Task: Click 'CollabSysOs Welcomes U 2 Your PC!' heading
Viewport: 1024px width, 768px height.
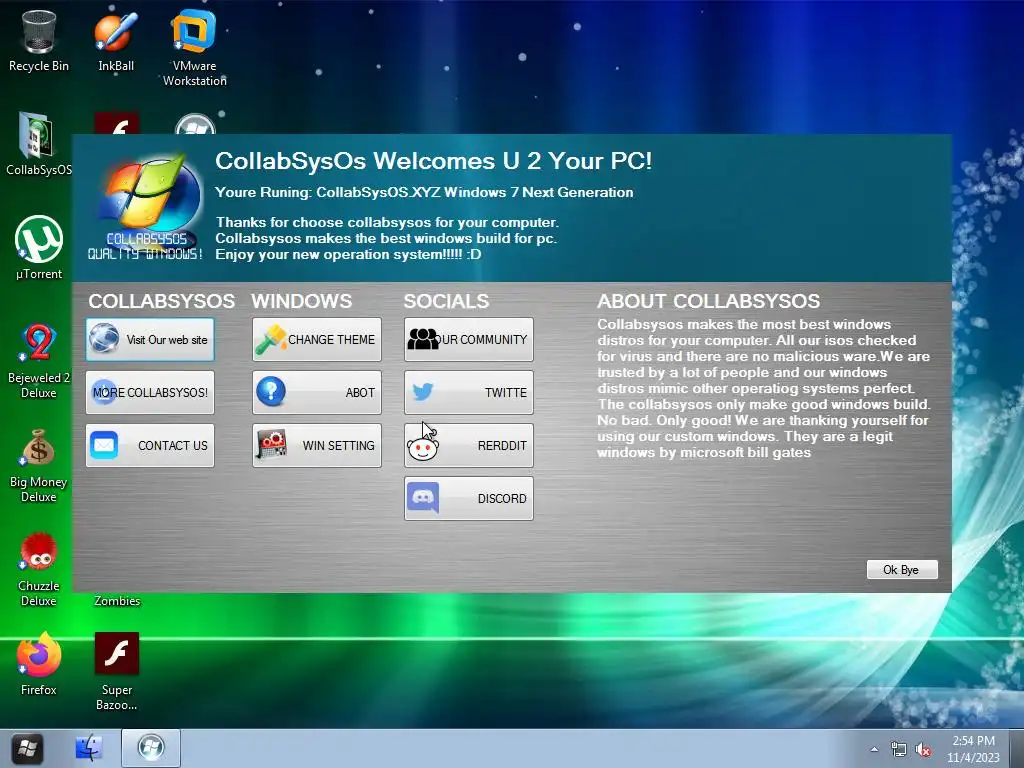Action: 434,161
